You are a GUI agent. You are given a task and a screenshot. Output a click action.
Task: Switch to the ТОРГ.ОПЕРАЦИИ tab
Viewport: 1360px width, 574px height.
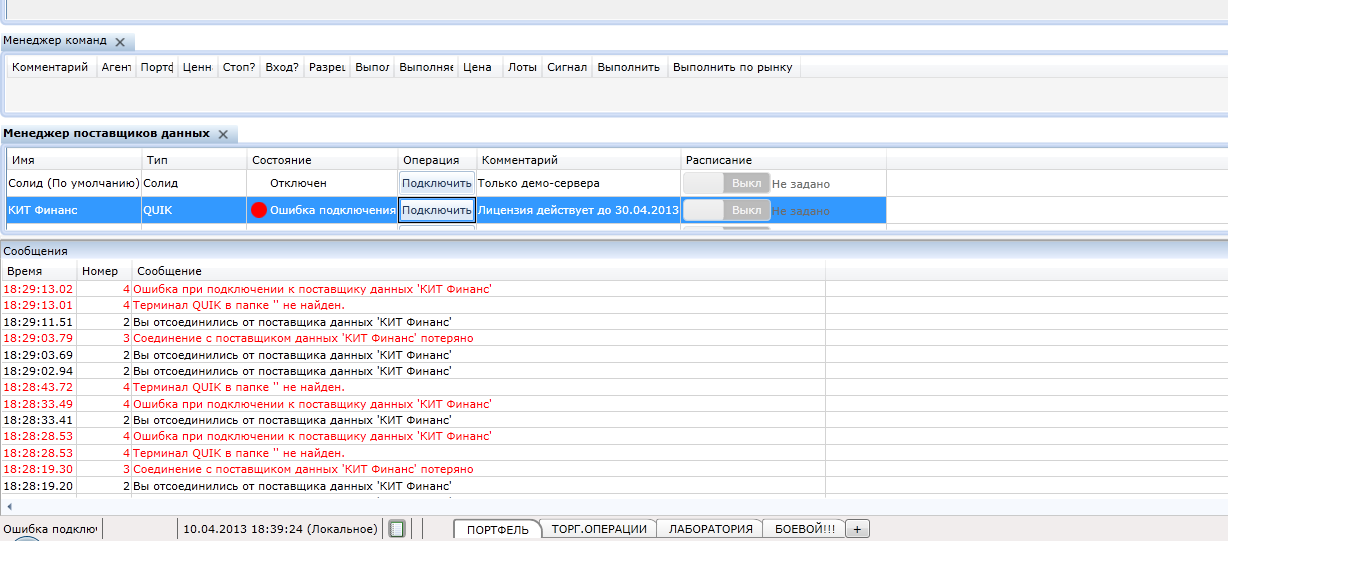[599, 529]
